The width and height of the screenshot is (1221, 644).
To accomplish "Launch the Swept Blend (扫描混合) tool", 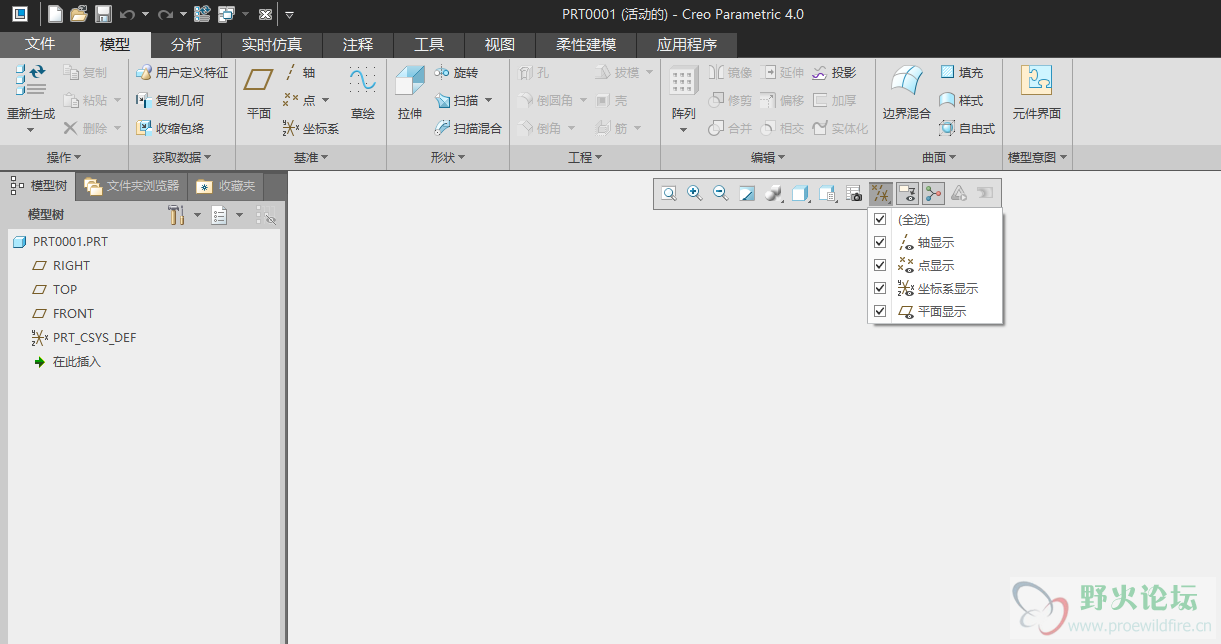I will click(x=468, y=128).
